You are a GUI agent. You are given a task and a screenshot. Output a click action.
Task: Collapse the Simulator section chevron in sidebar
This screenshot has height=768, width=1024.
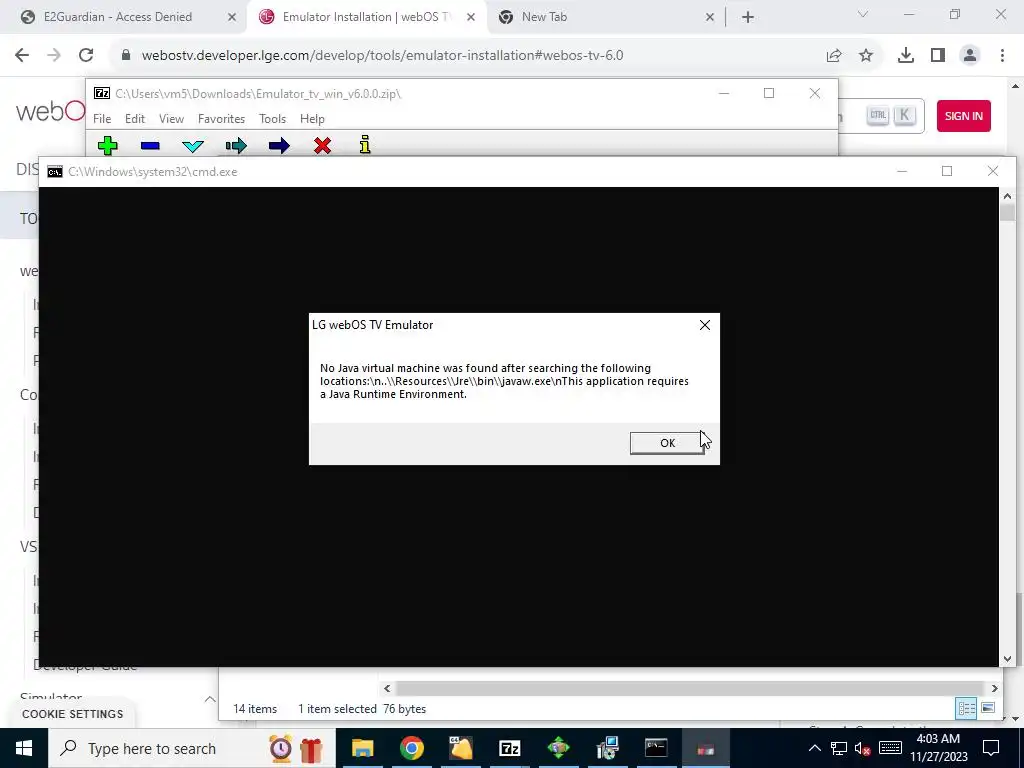[x=210, y=699]
